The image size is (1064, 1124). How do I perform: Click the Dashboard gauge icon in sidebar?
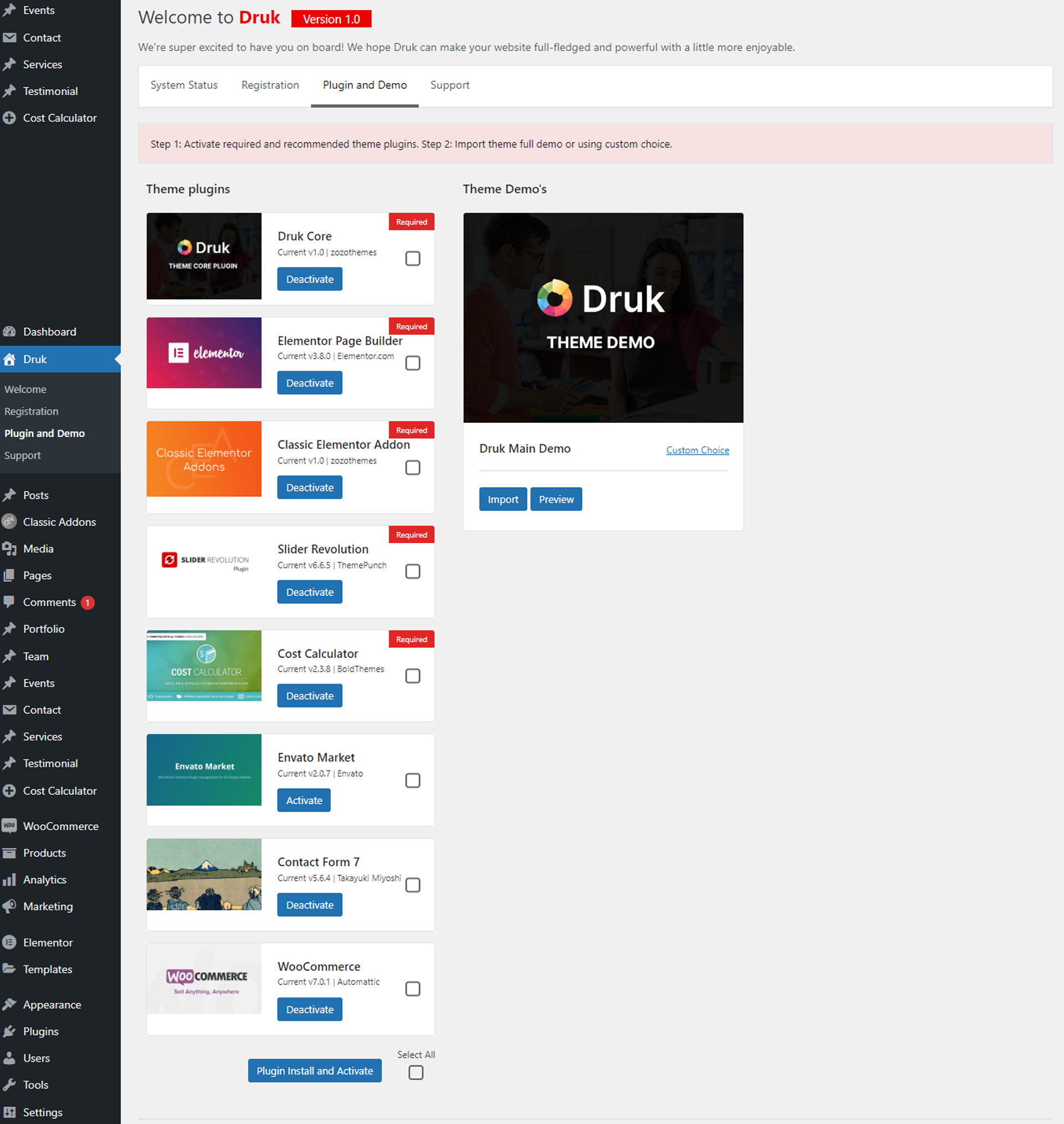(9, 332)
